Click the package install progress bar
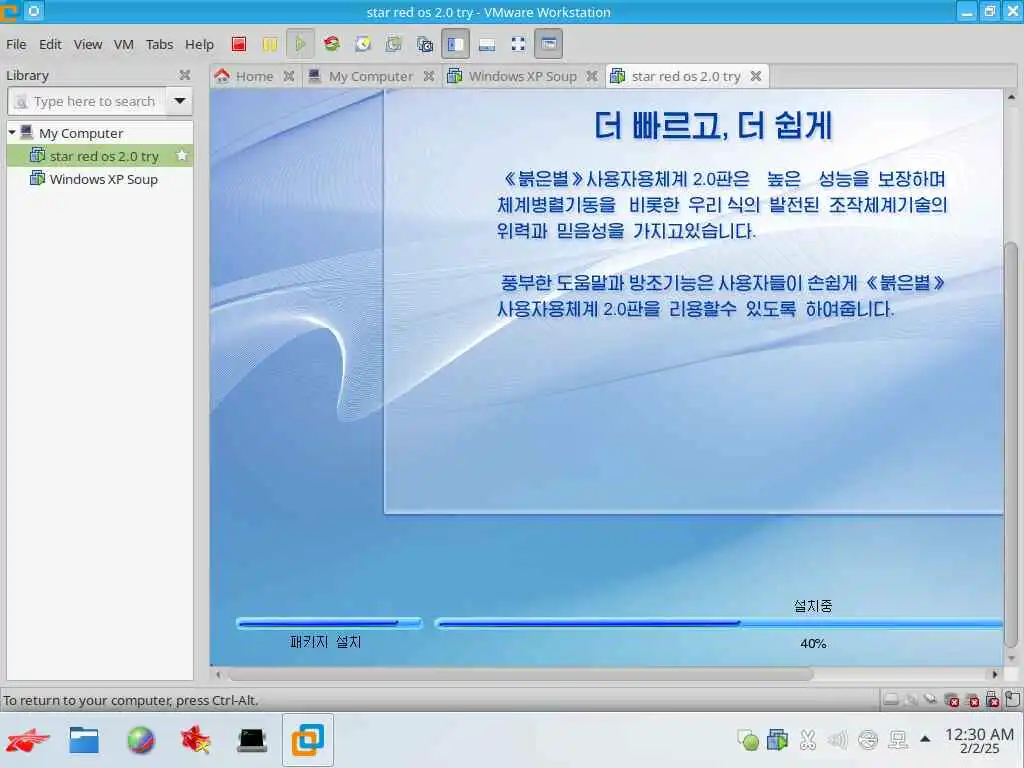 point(329,623)
